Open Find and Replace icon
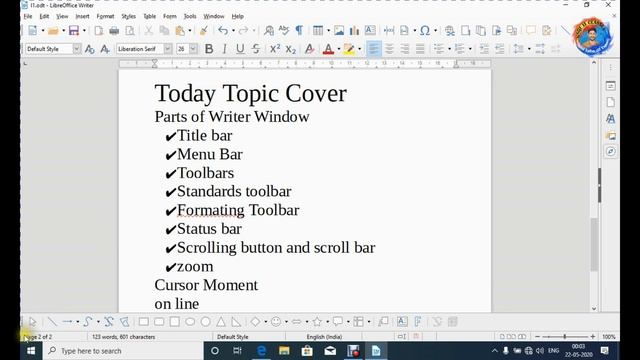Screen dimensions: 640x360 (x=269, y=31)
